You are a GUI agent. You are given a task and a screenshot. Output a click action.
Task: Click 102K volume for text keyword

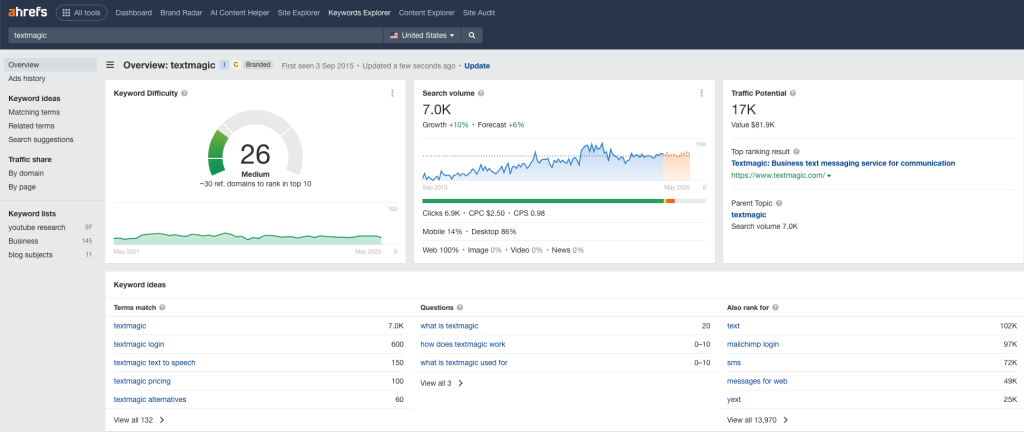[1008, 326]
